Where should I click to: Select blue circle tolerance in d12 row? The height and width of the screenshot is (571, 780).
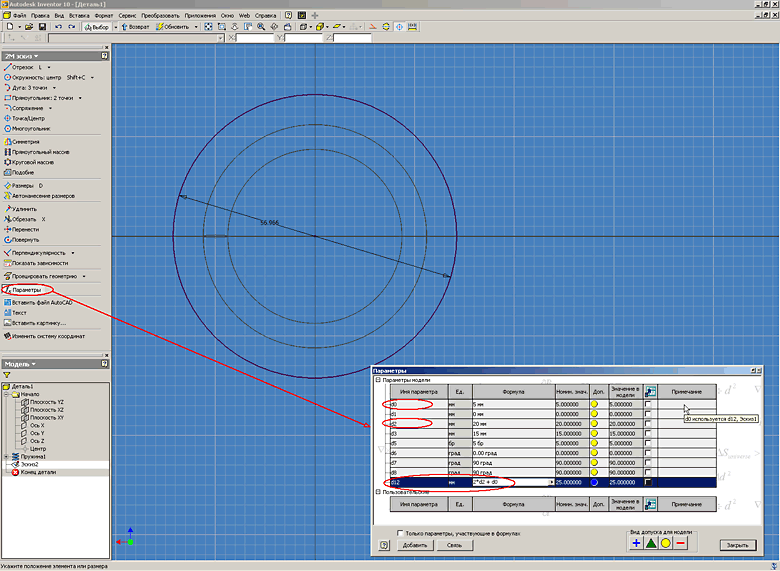point(594,482)
